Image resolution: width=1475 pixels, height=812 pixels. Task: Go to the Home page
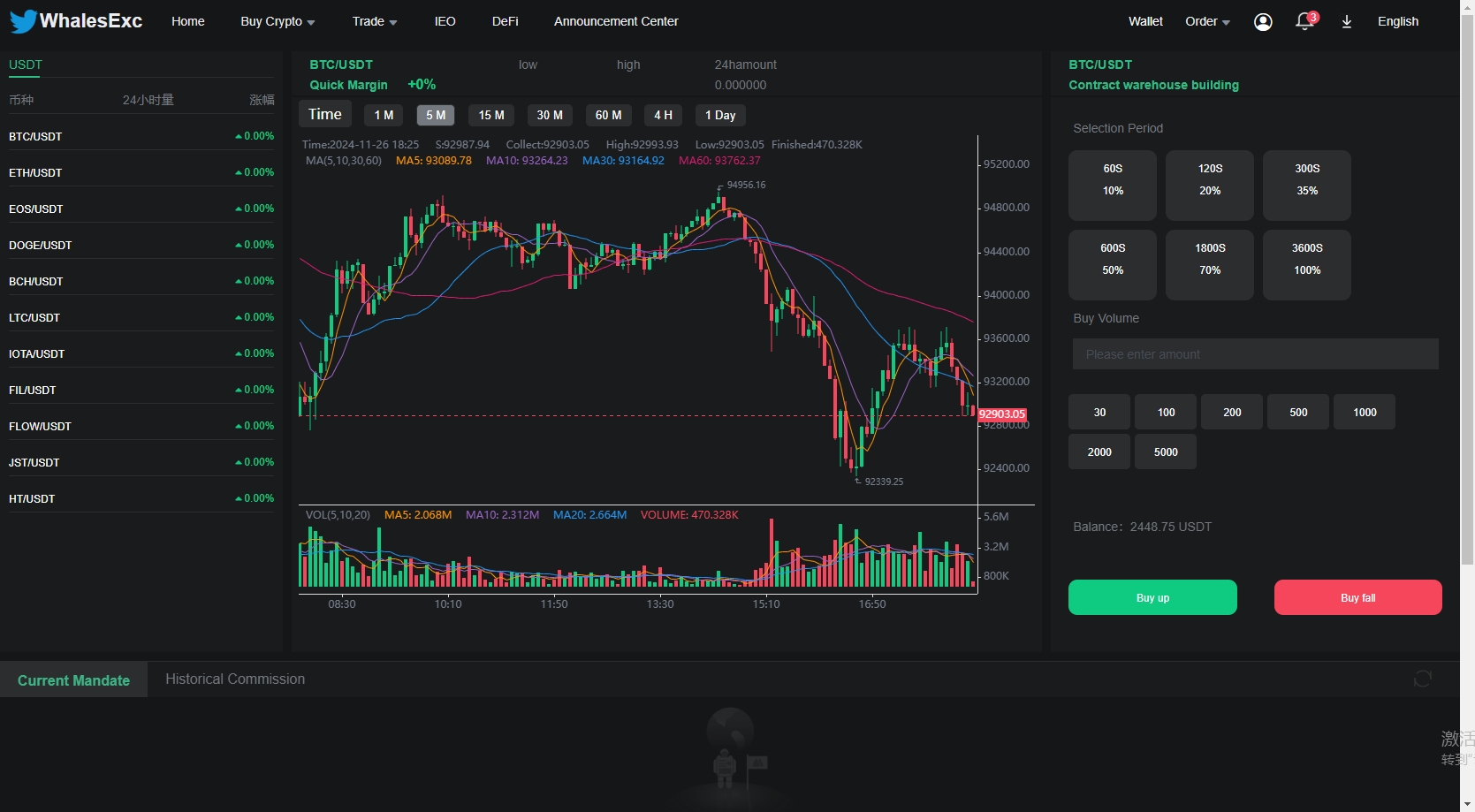pyautogui.click(x=188, y=21)
